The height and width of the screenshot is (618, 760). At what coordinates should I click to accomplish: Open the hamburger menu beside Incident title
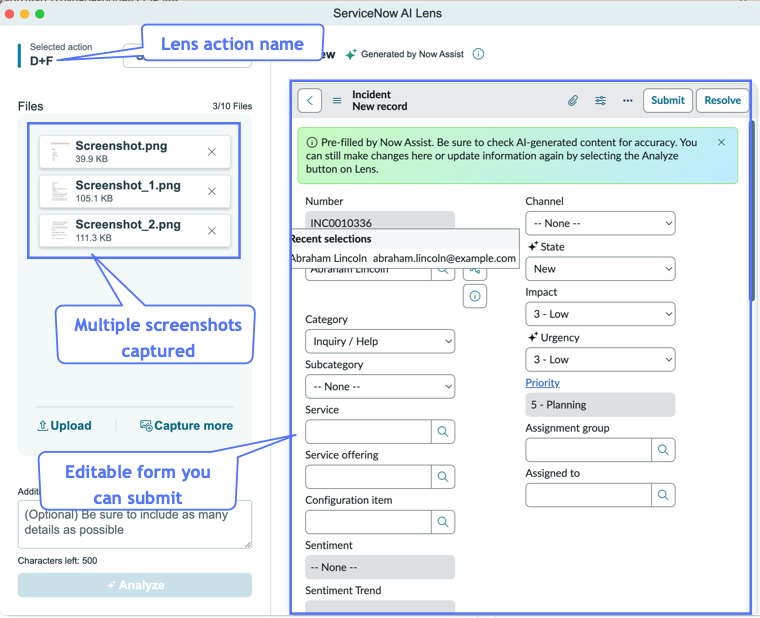point(337,101)
